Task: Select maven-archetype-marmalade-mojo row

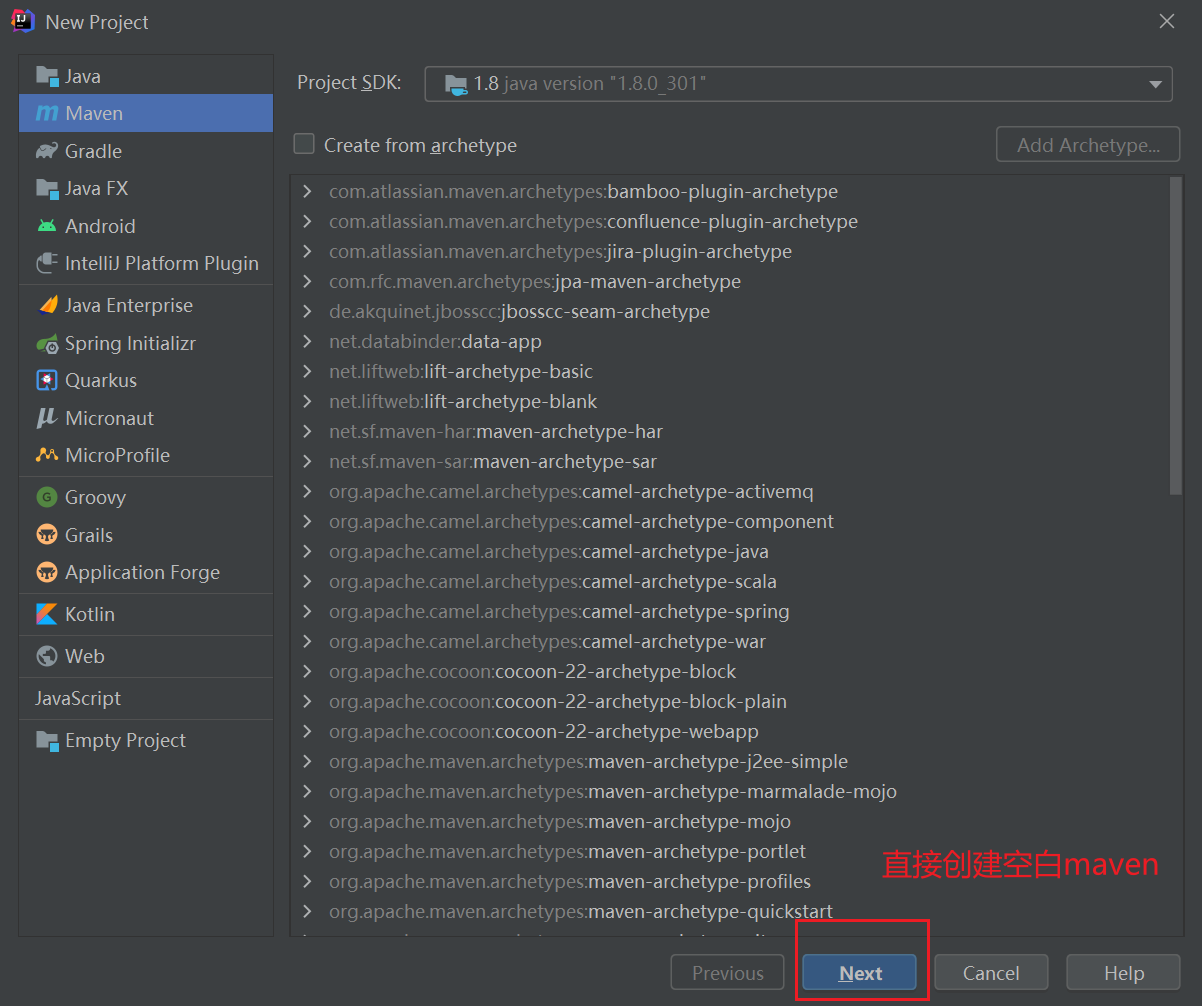Action: point(730,791)
